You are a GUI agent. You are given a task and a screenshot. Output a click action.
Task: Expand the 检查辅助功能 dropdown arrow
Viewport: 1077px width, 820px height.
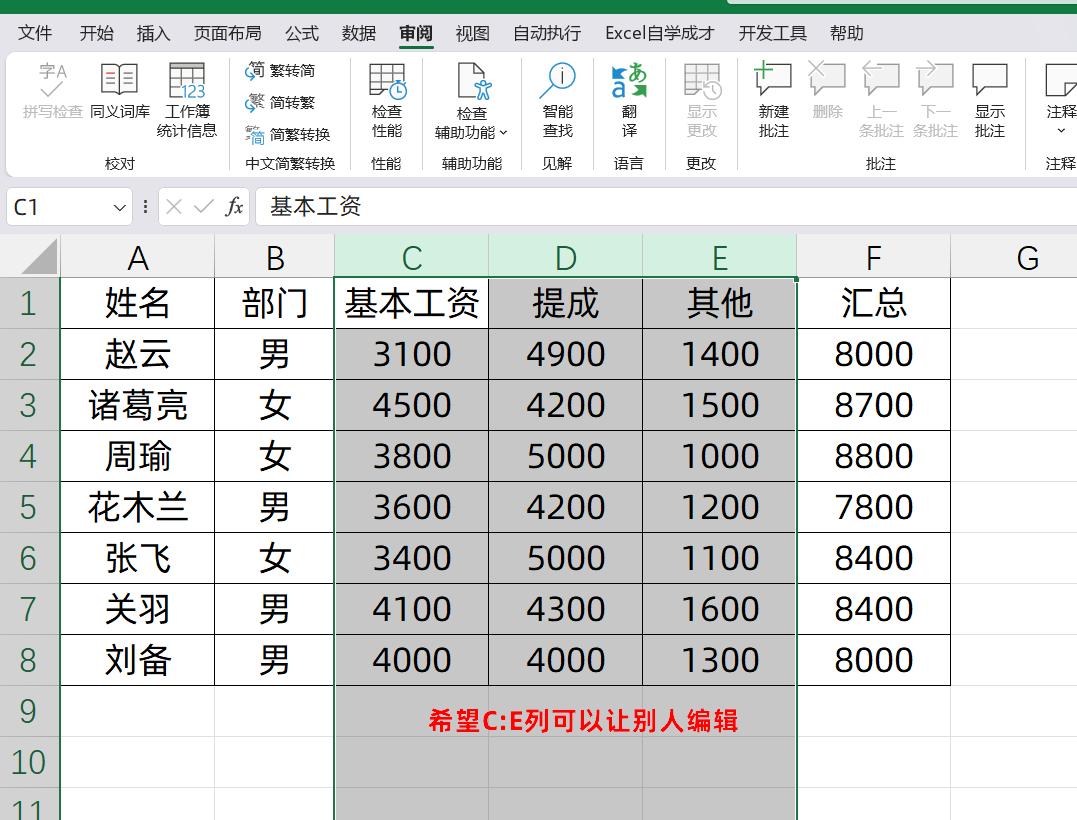(x=503, y=133)
